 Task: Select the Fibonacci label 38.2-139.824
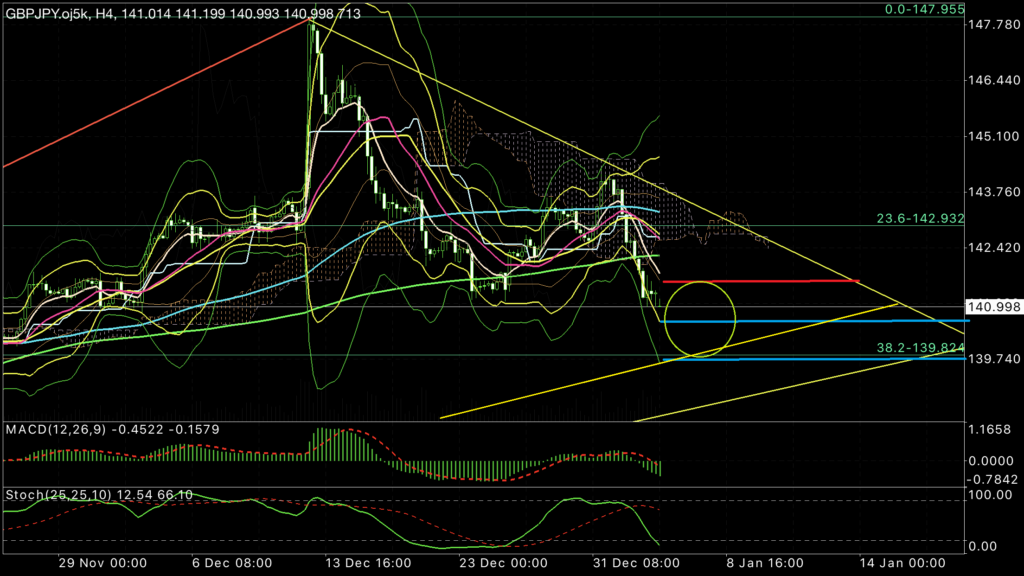point(920,347)
